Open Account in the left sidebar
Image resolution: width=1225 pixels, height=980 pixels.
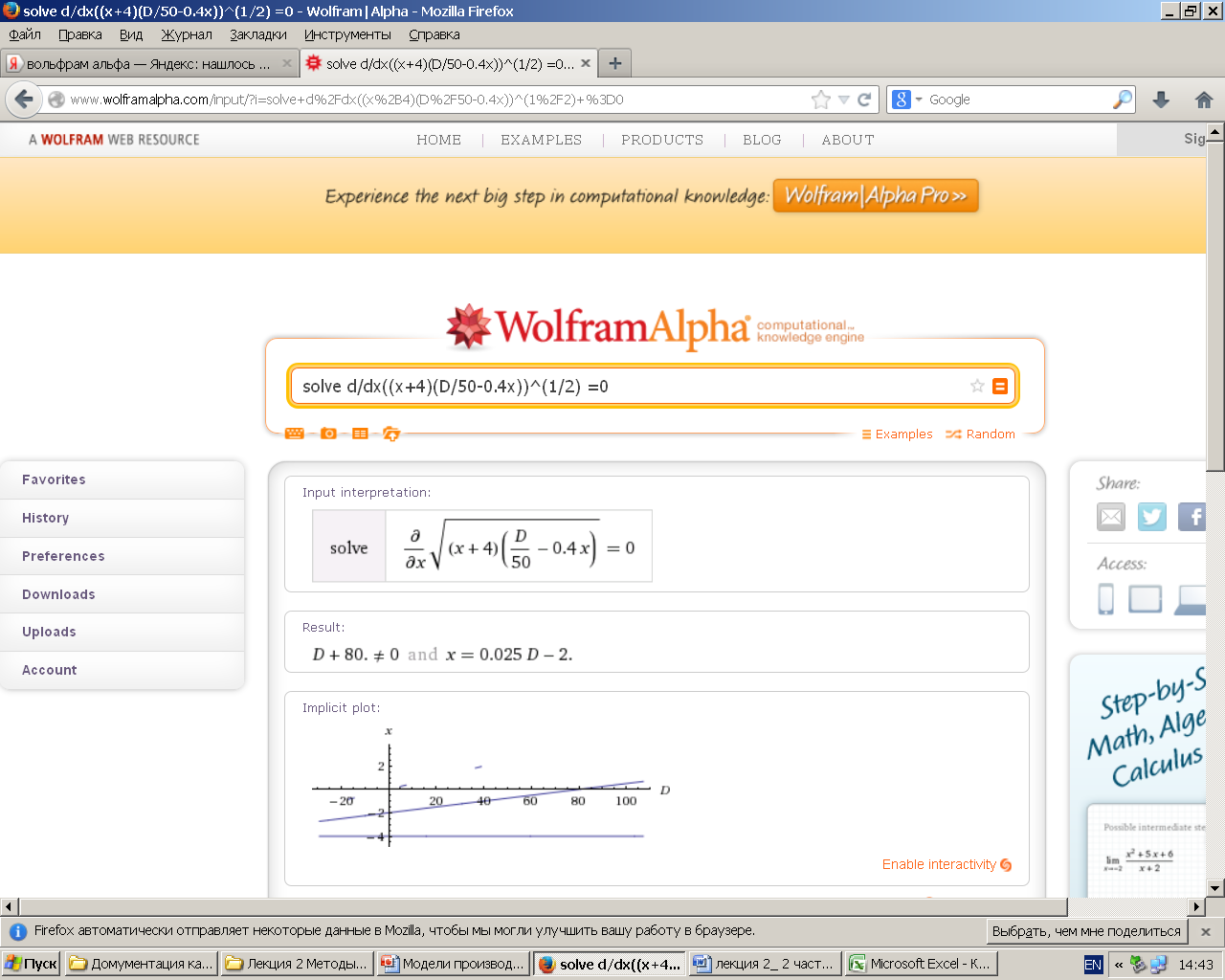(x=122, y=670)
